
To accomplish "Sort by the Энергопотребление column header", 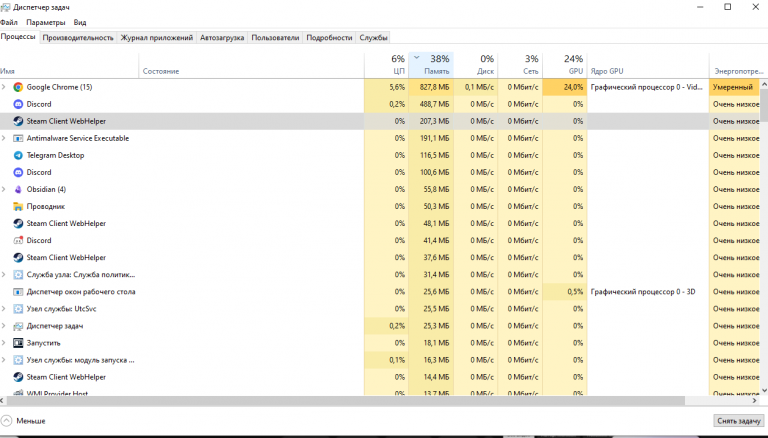I will 738,65.
